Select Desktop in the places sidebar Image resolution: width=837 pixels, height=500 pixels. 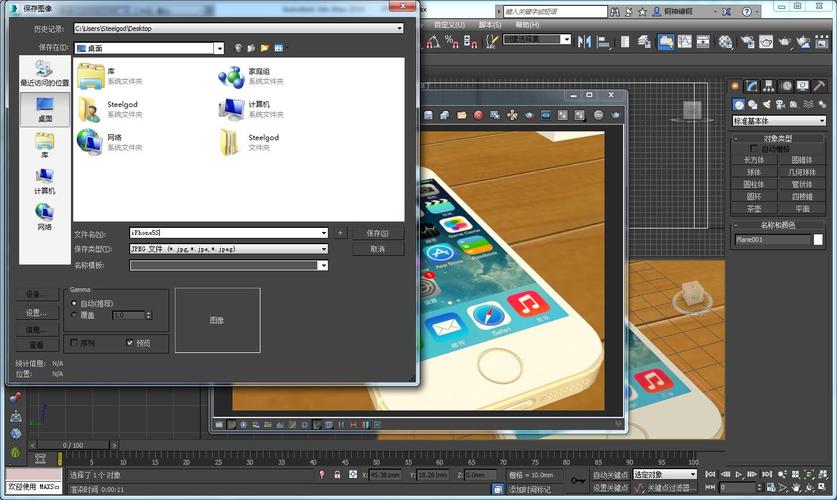coord(45,110)
